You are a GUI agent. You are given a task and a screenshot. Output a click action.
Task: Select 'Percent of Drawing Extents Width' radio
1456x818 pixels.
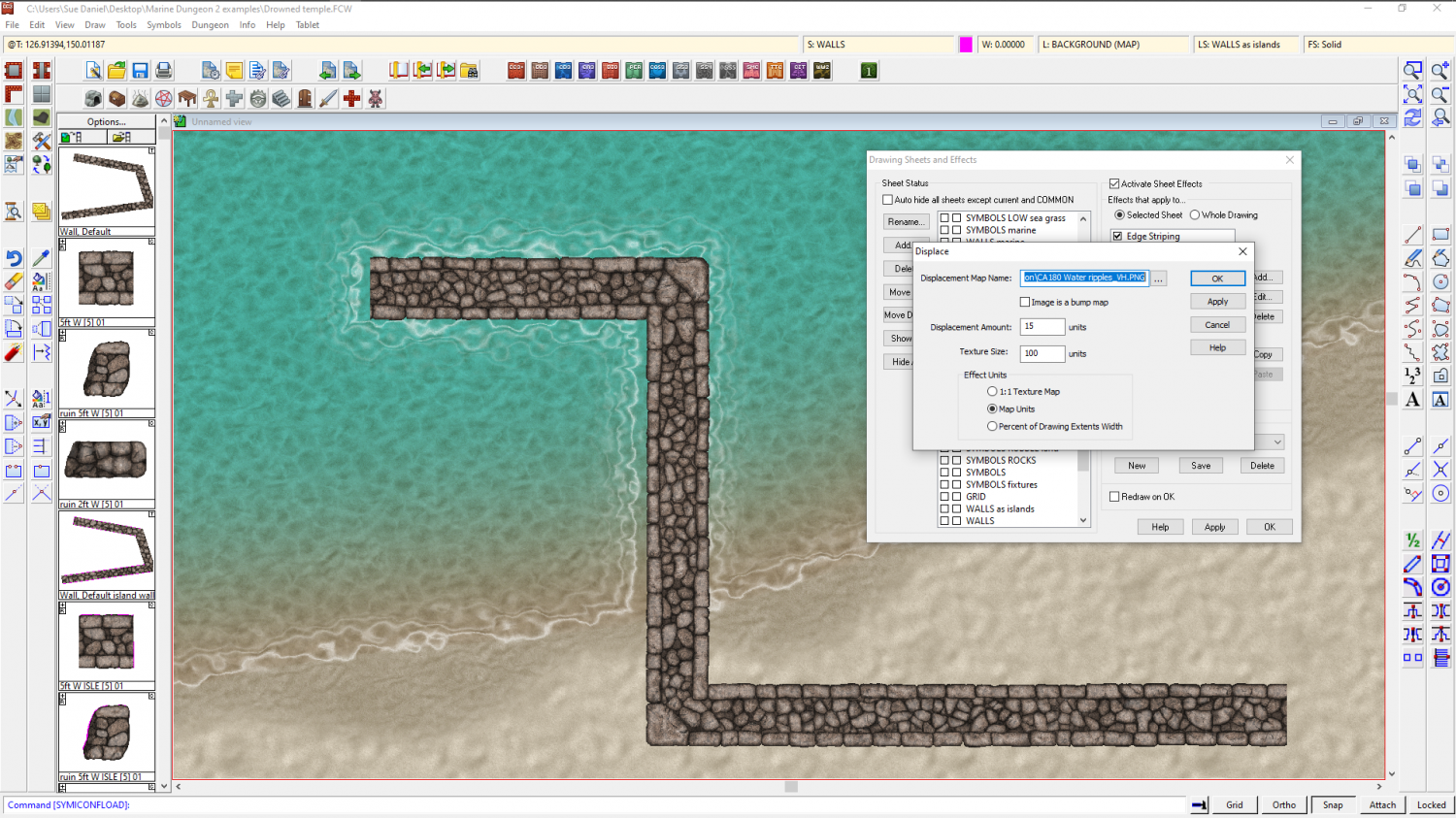[x=992, y=426]
